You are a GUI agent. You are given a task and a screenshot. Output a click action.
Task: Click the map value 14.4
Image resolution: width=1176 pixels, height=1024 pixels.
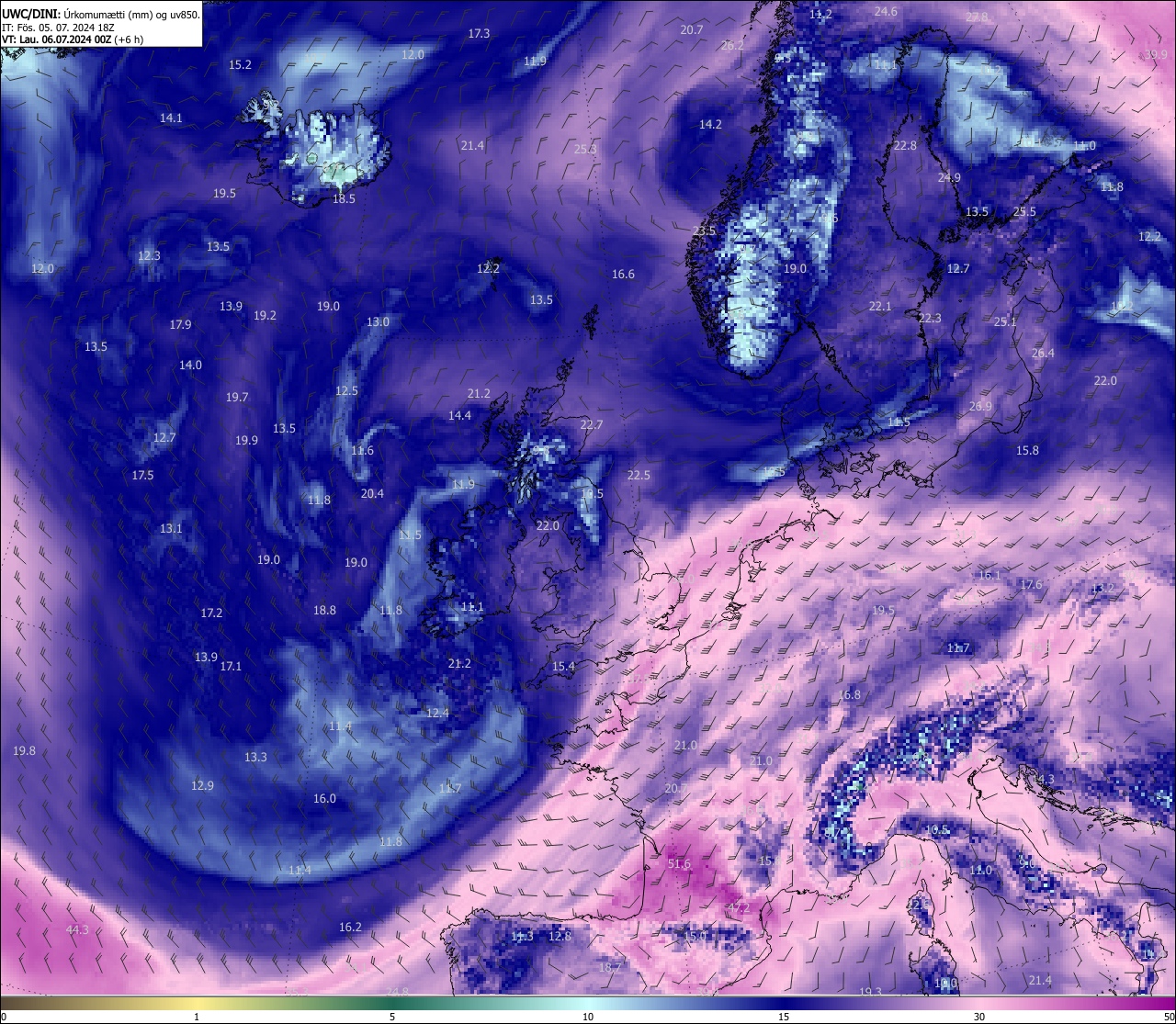click(x=459, y=416)
